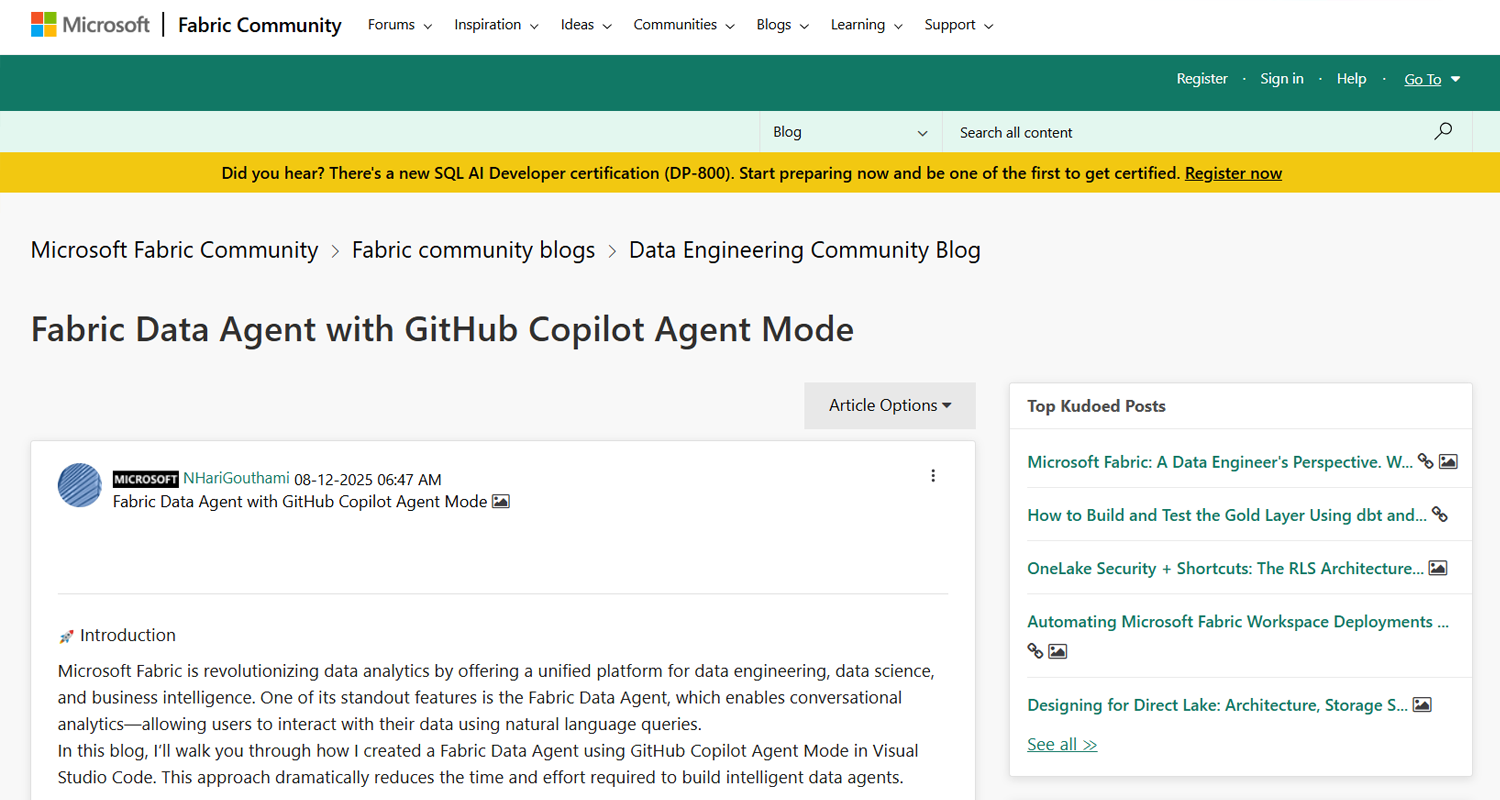This screenshot has height=800, width=1500.
Task: Click the main article title heading
Action: 442,329
